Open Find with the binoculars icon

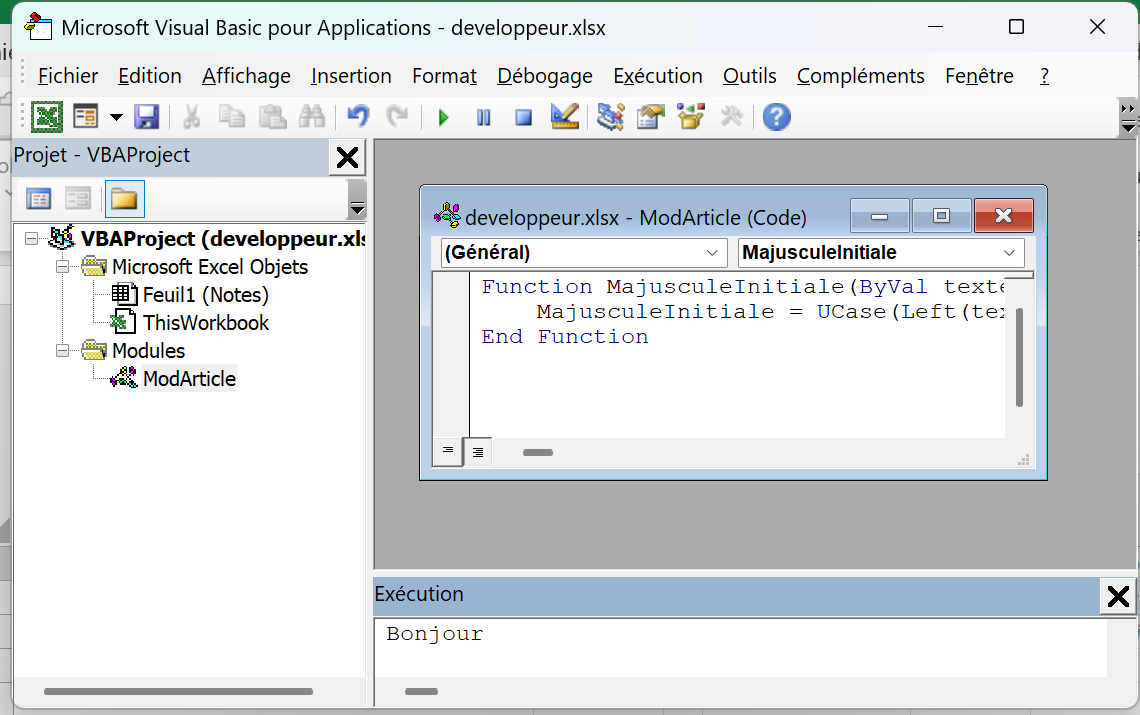tap(312, 117)
